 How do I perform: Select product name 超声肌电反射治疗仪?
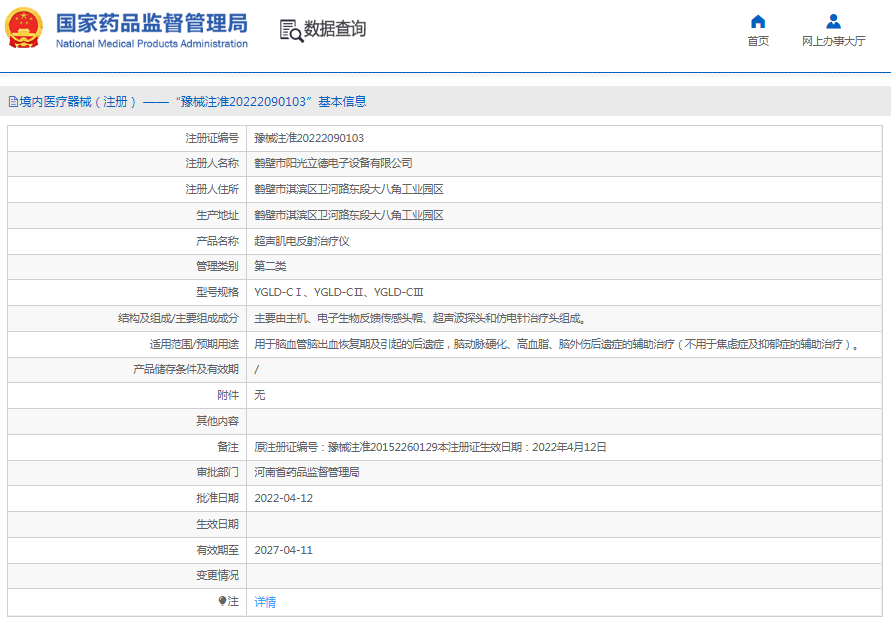[x=302, y=241]
